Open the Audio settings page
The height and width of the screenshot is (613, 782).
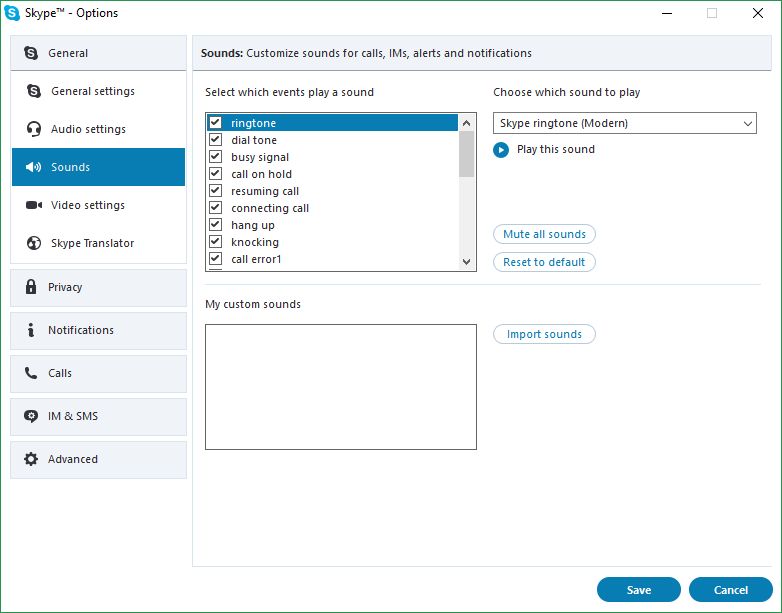[98, 129]
